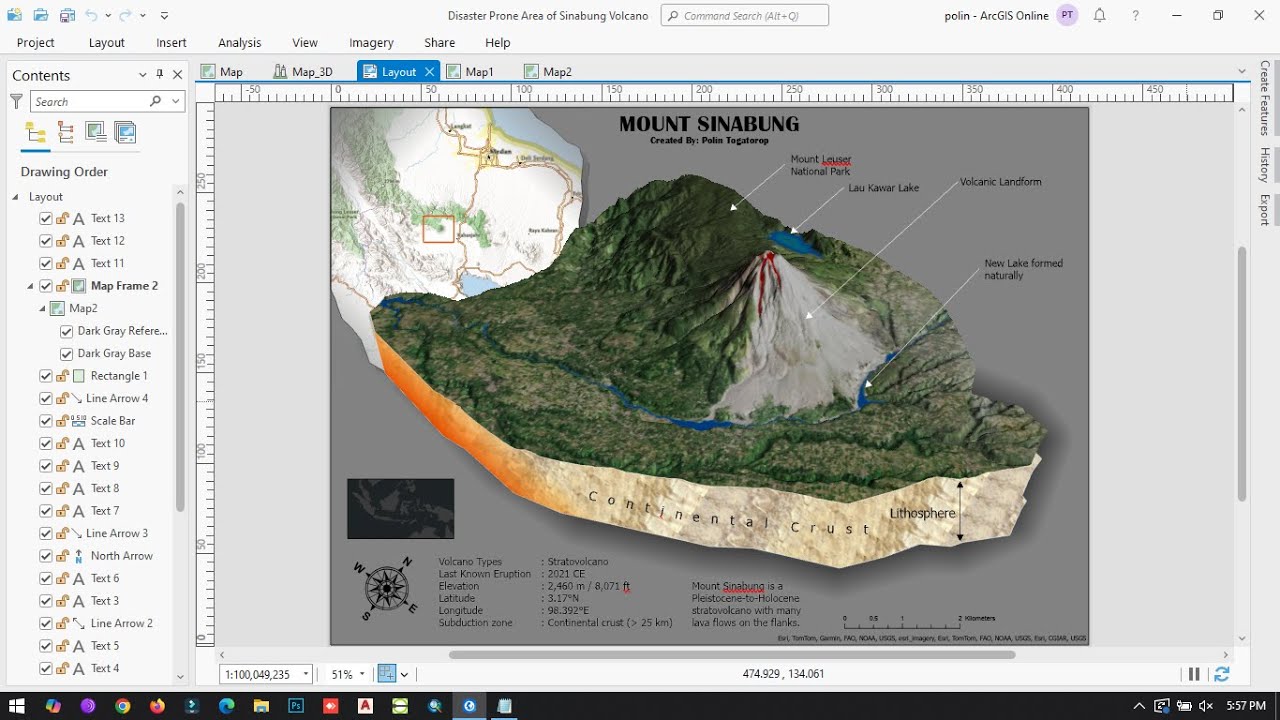
Task: Open the Share ribbon tab
Action: (440, 43)
